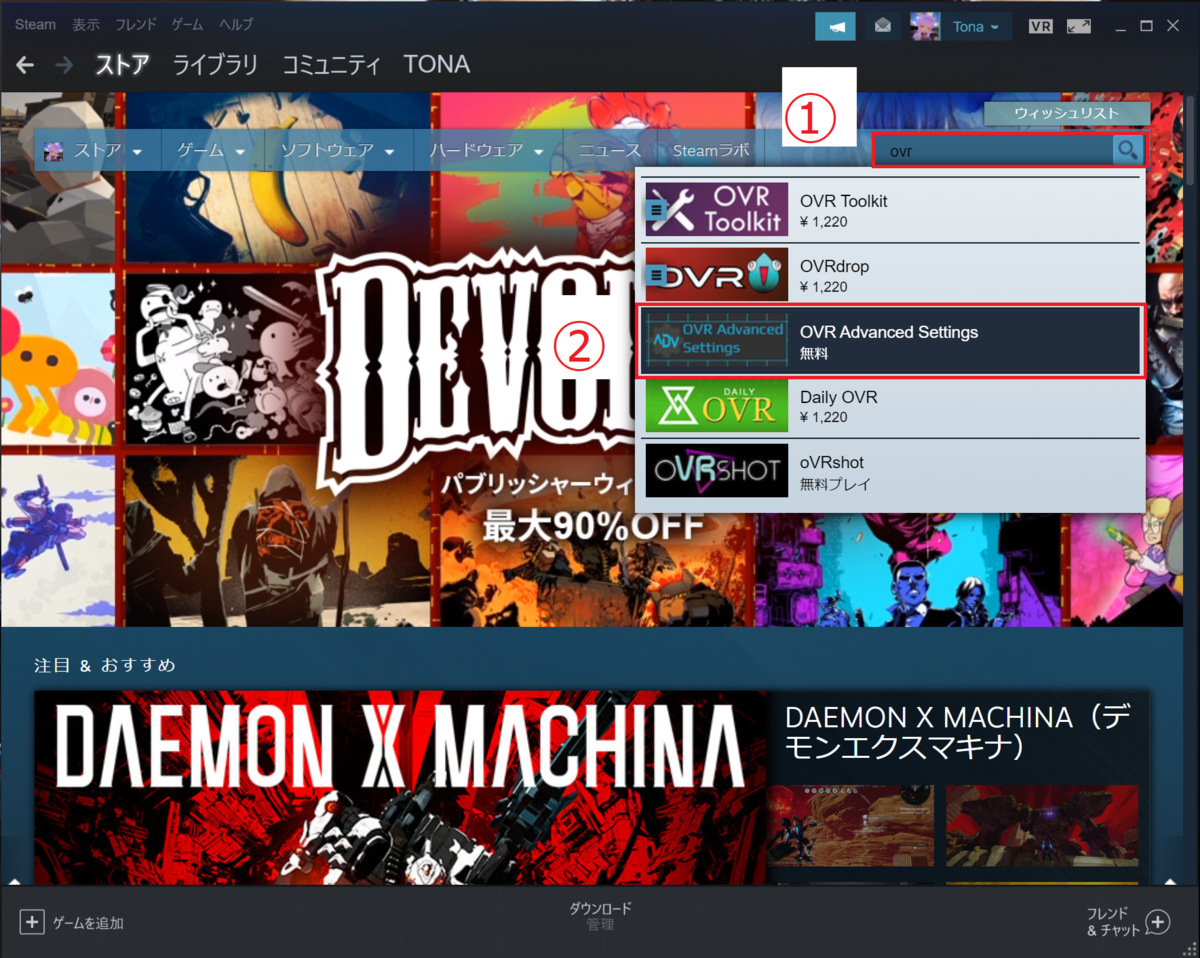
Task: Click the search magnifier icon
Action: coord(1127,151)
